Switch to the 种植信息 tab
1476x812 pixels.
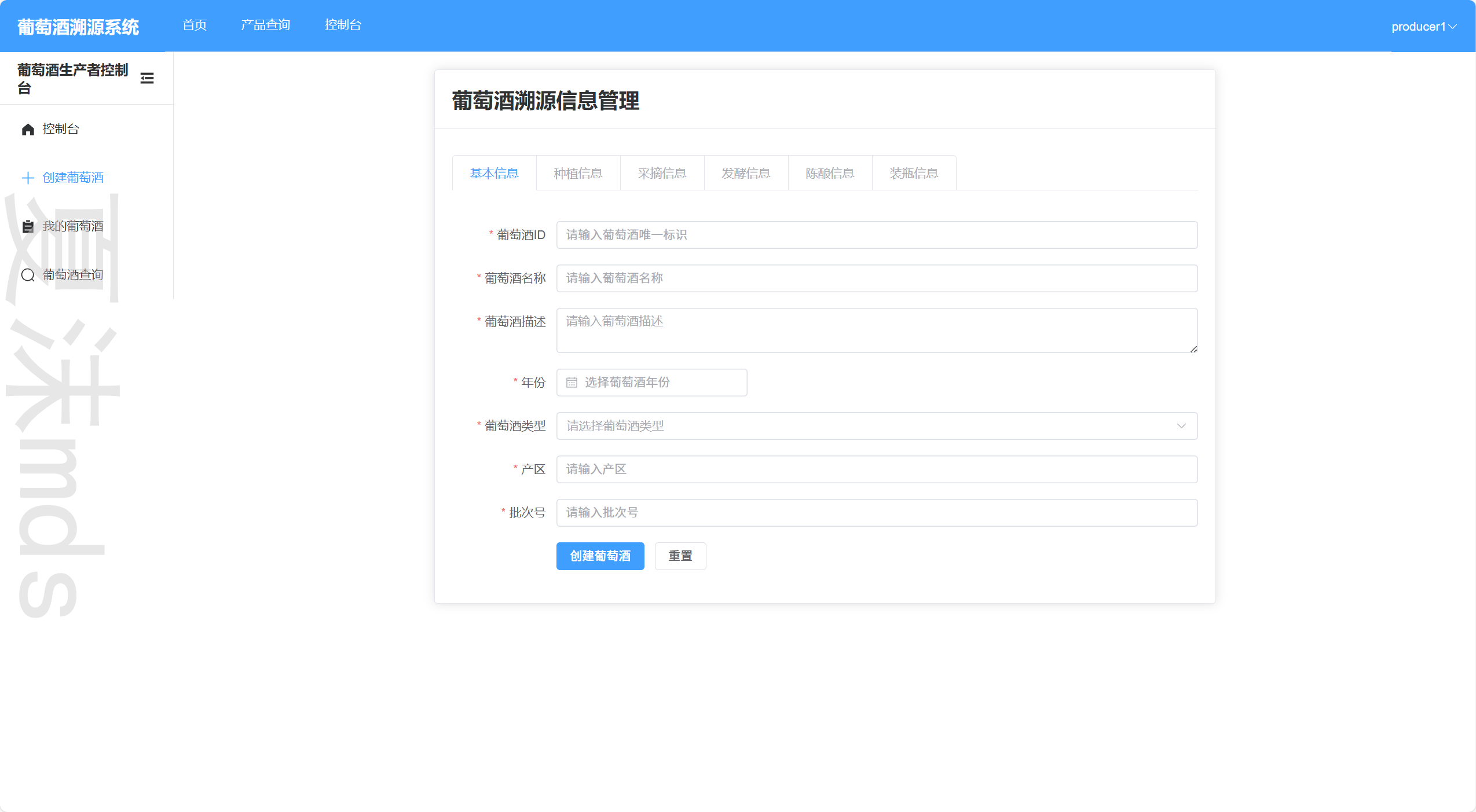pyautogui.click(x=578, y=173)
